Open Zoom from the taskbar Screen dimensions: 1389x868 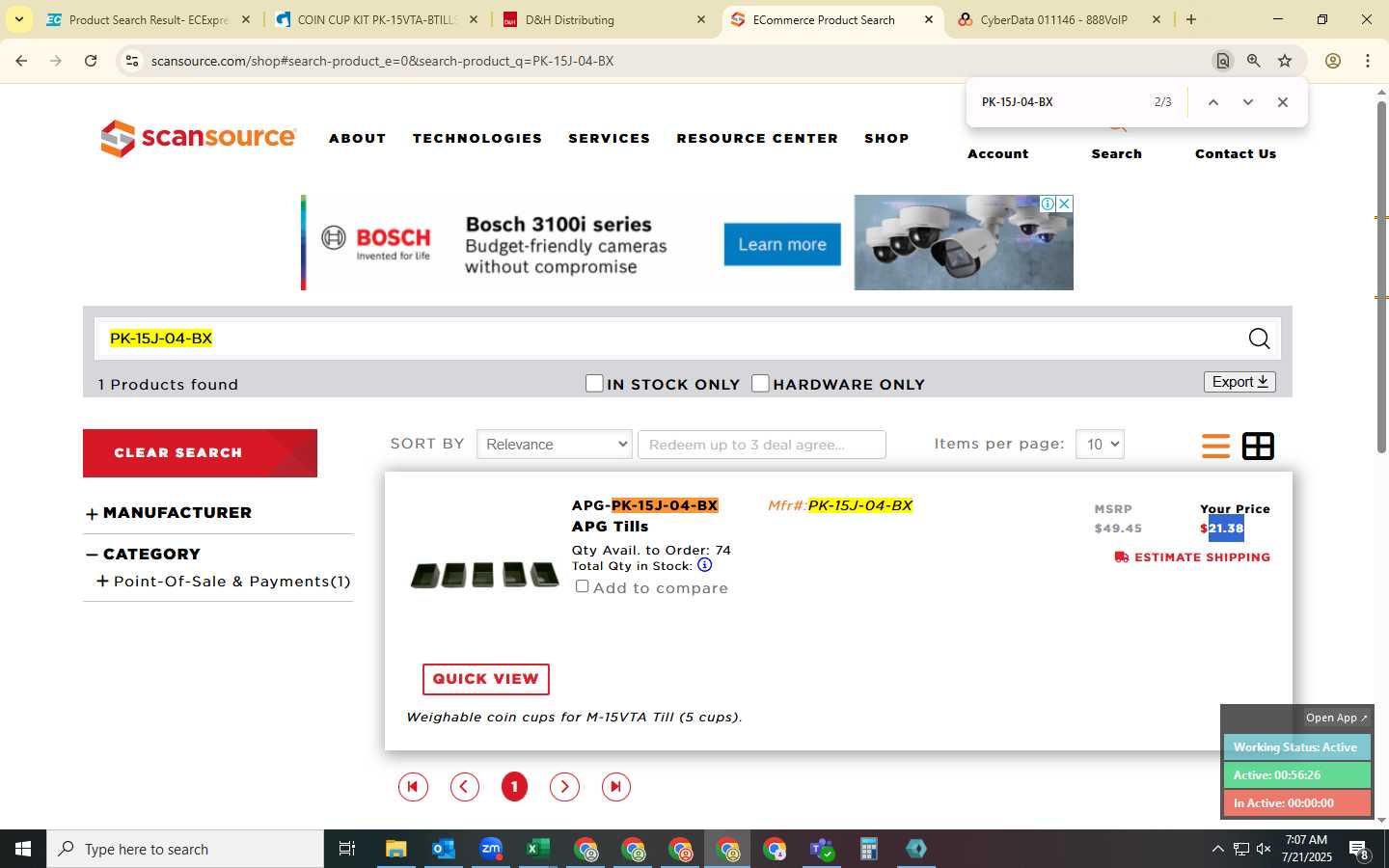coord(491,849)
